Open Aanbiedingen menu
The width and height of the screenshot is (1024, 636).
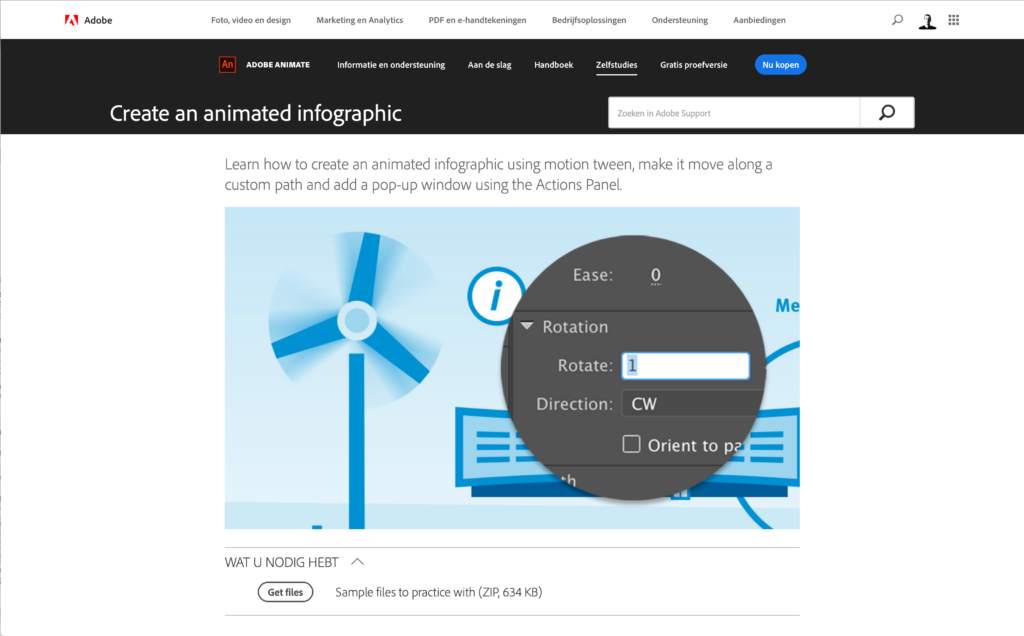pyautogui.click(x=759, y=20)
